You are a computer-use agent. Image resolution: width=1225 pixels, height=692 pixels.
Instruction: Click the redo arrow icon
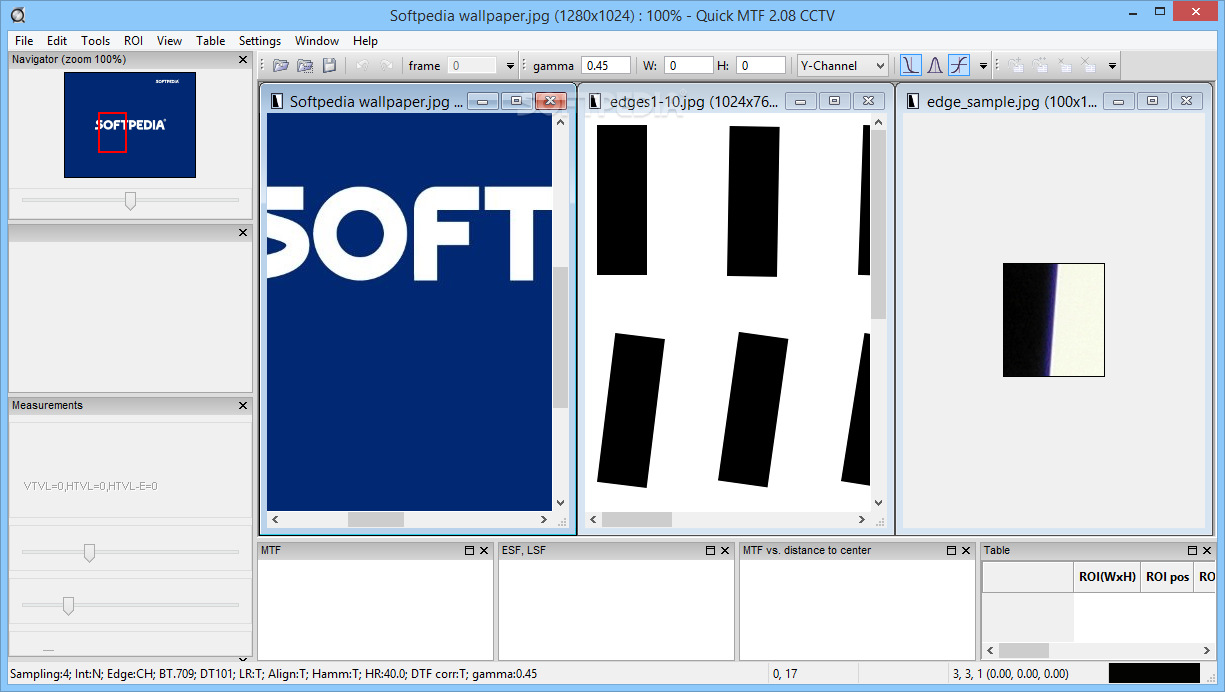pos(386,66)
